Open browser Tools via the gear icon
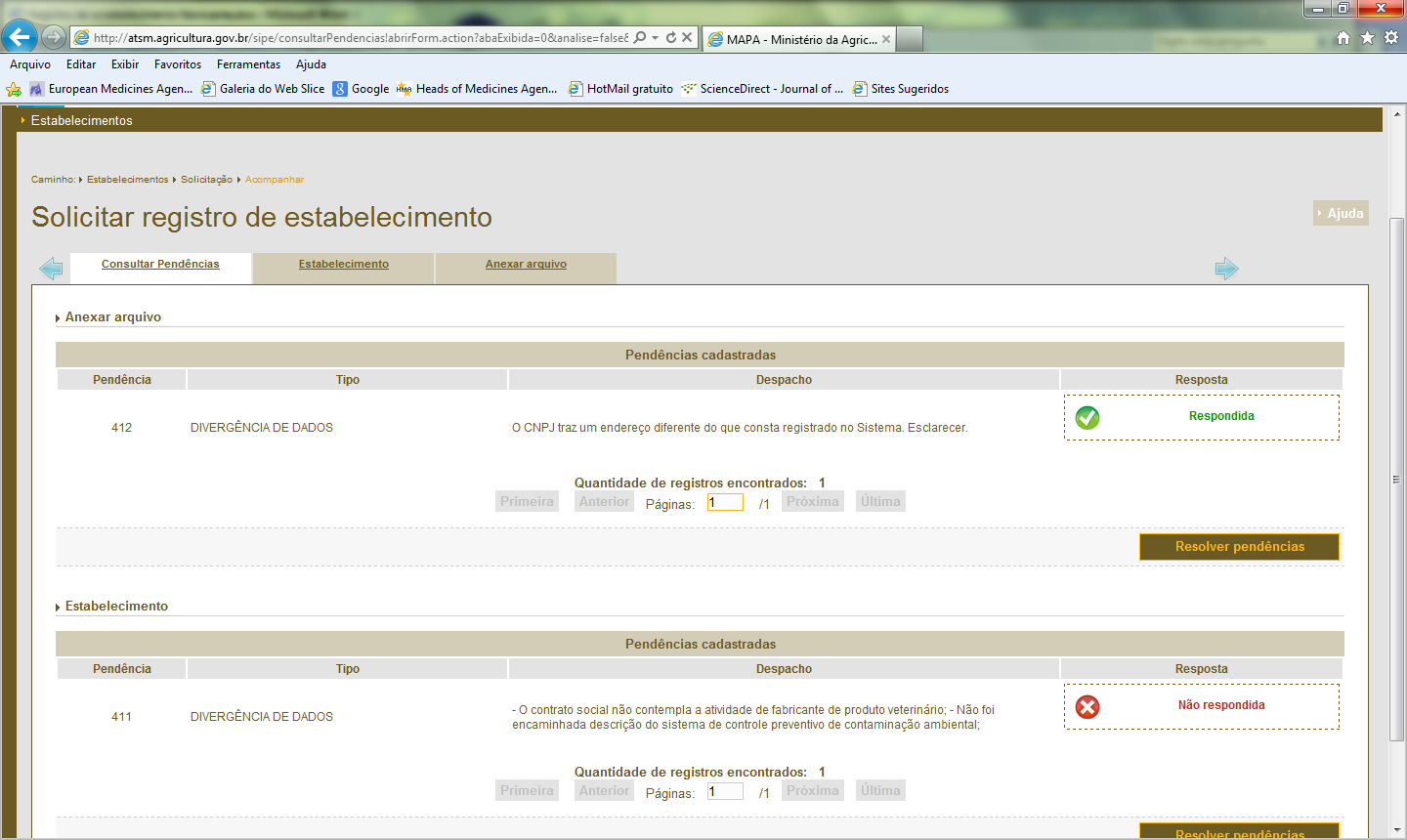This screenshot has height=840, width=1407. (1390, 38)
